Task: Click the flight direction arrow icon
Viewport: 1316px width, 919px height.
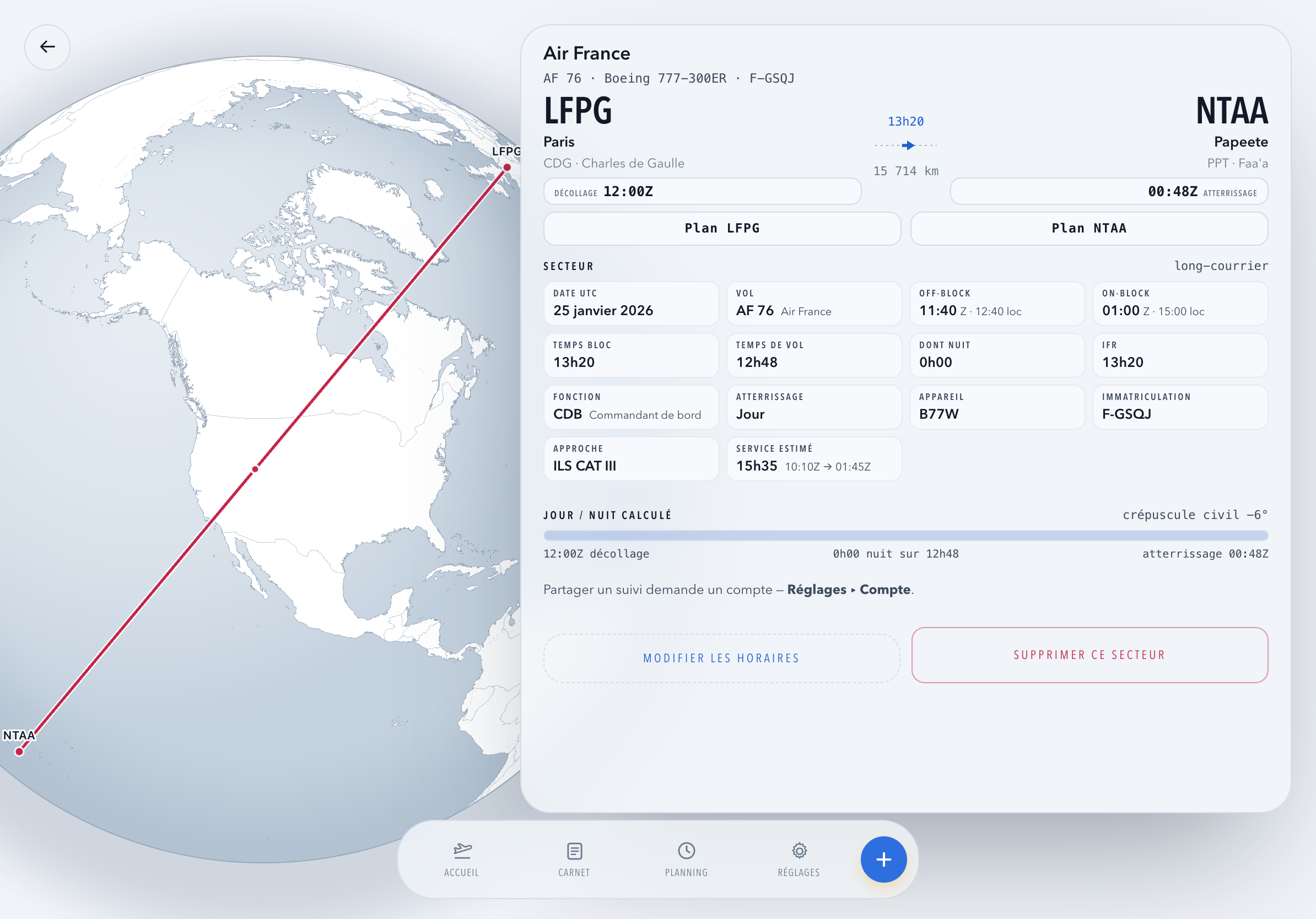Action: coord(908,145)
